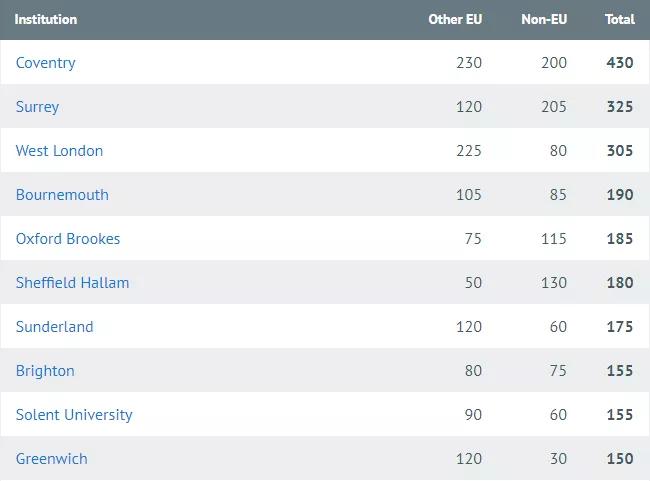The height and width of the screenshot is (481, 650).
Task: Click Greenwich's total value 150
Action: point(620,459)
